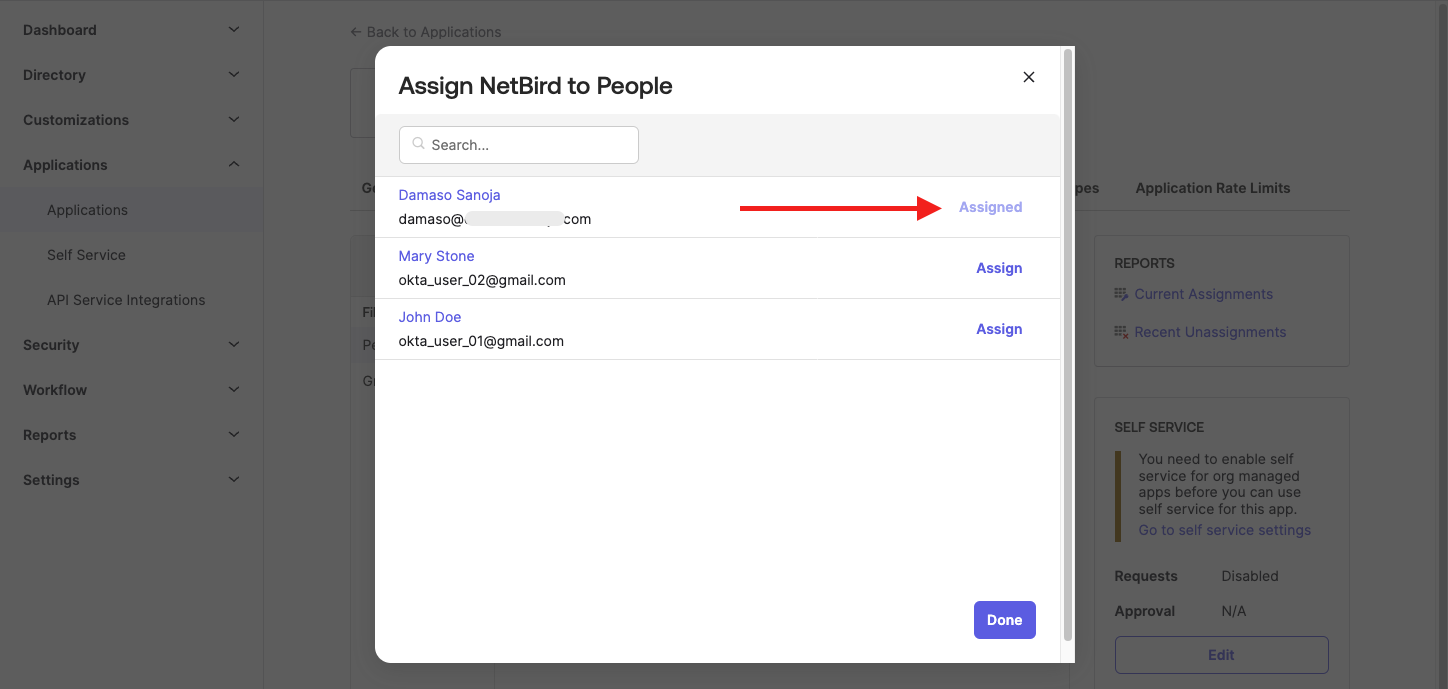Assign NetBird to Mary Stone
The image size is (1448, 689).
998,267
